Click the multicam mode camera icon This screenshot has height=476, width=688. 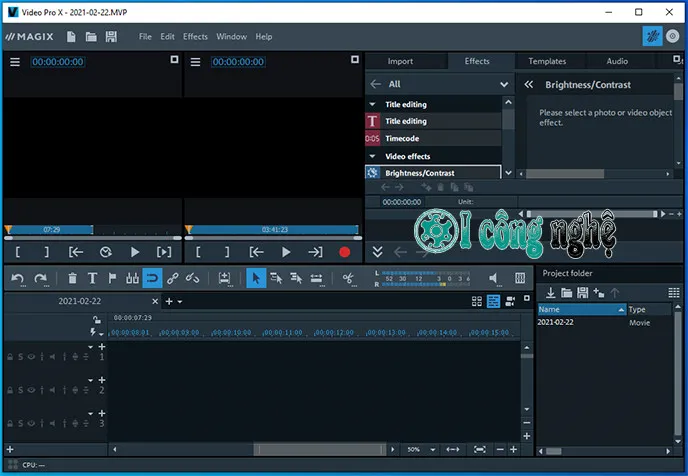coord(510,301)
